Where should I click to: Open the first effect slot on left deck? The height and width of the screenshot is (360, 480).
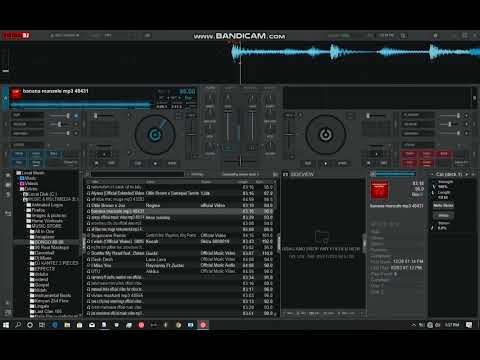coord(27,115)
